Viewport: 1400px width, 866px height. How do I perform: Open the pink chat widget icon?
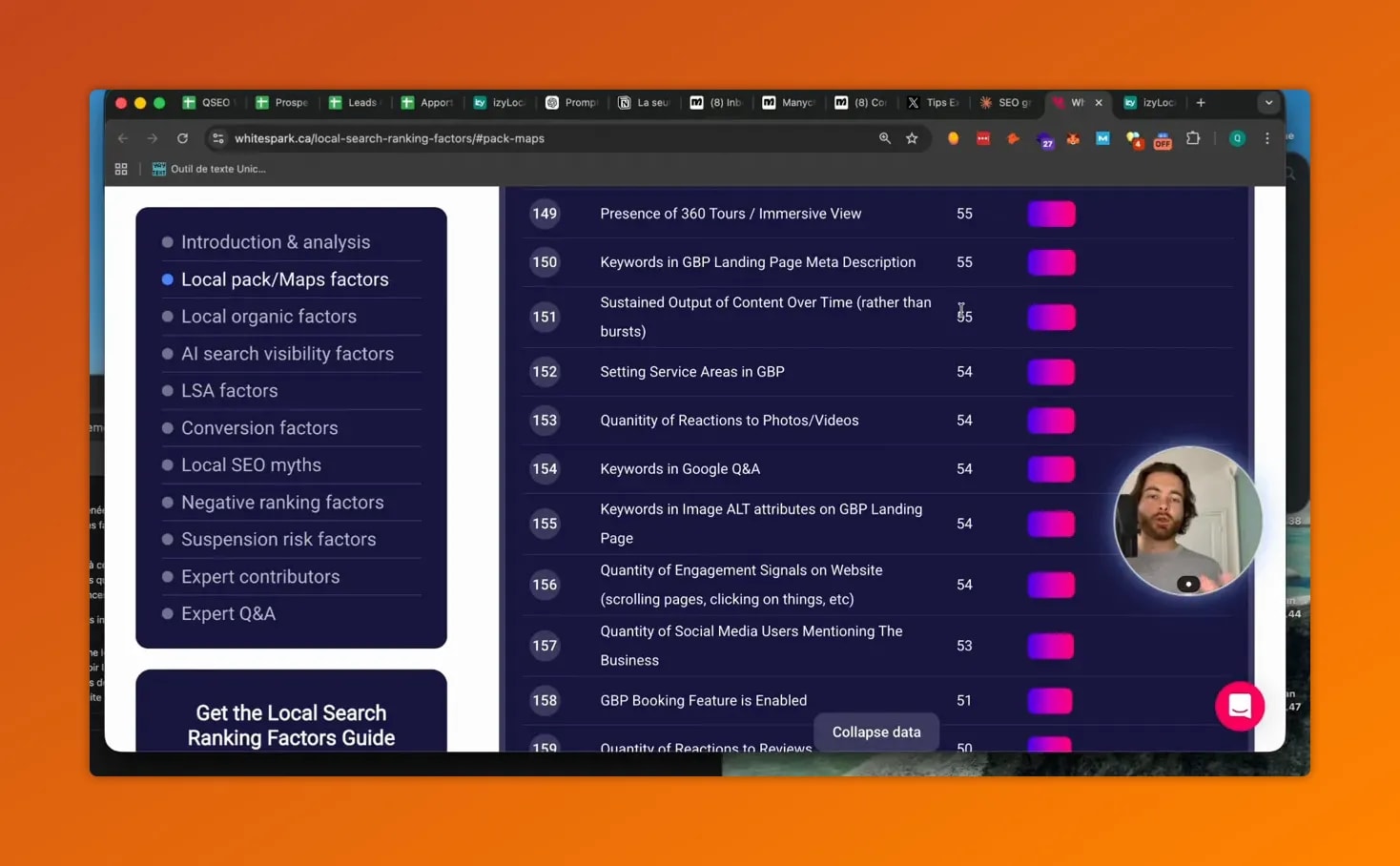[x=1239, y=706]
